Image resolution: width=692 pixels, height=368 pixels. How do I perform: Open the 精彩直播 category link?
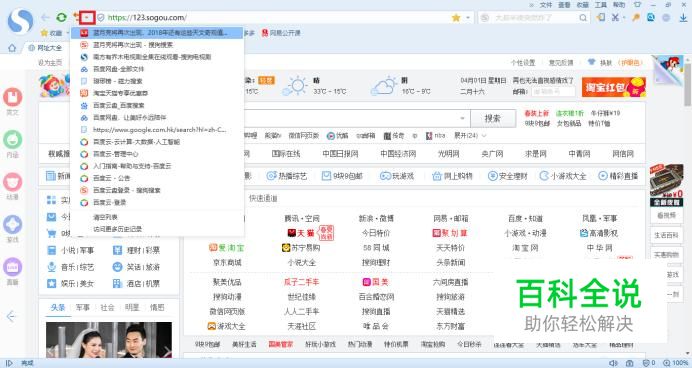click(x=618, y=176)
